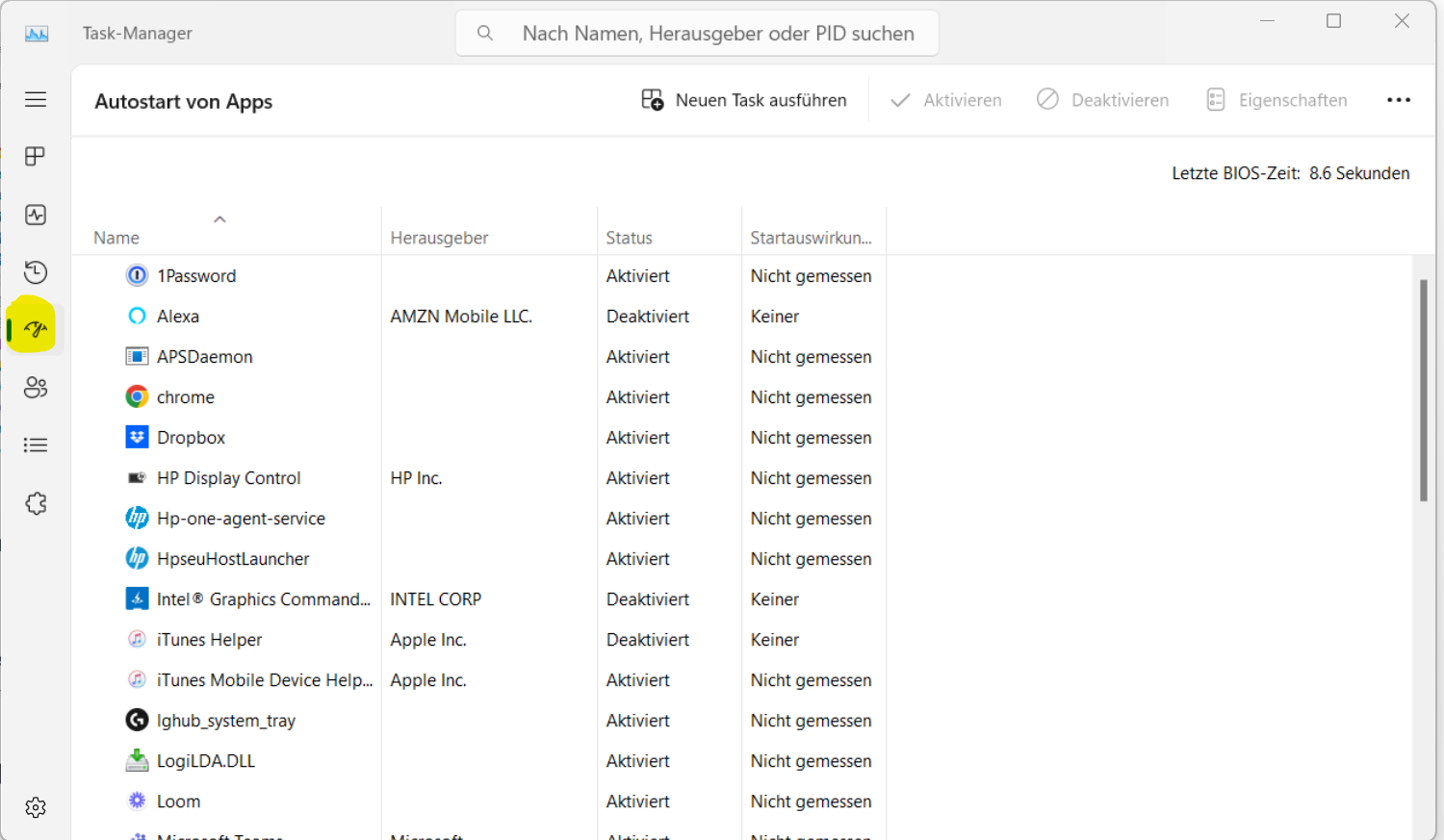Select iTunes Mobile Device Helper name

[265, 680]
